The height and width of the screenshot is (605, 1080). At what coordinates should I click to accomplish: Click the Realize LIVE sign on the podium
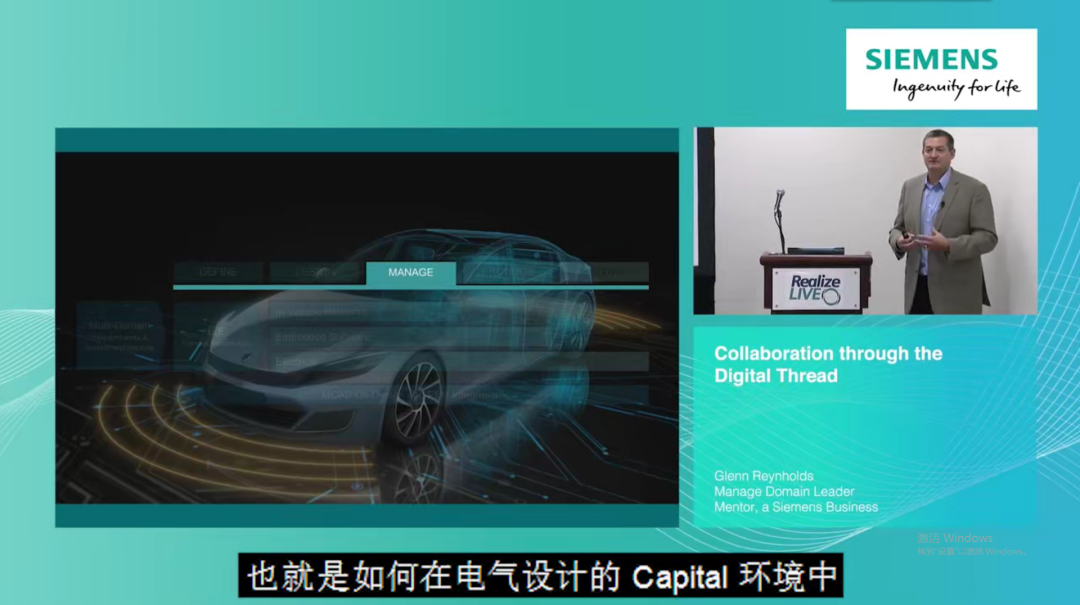click(x=816, y=289)
